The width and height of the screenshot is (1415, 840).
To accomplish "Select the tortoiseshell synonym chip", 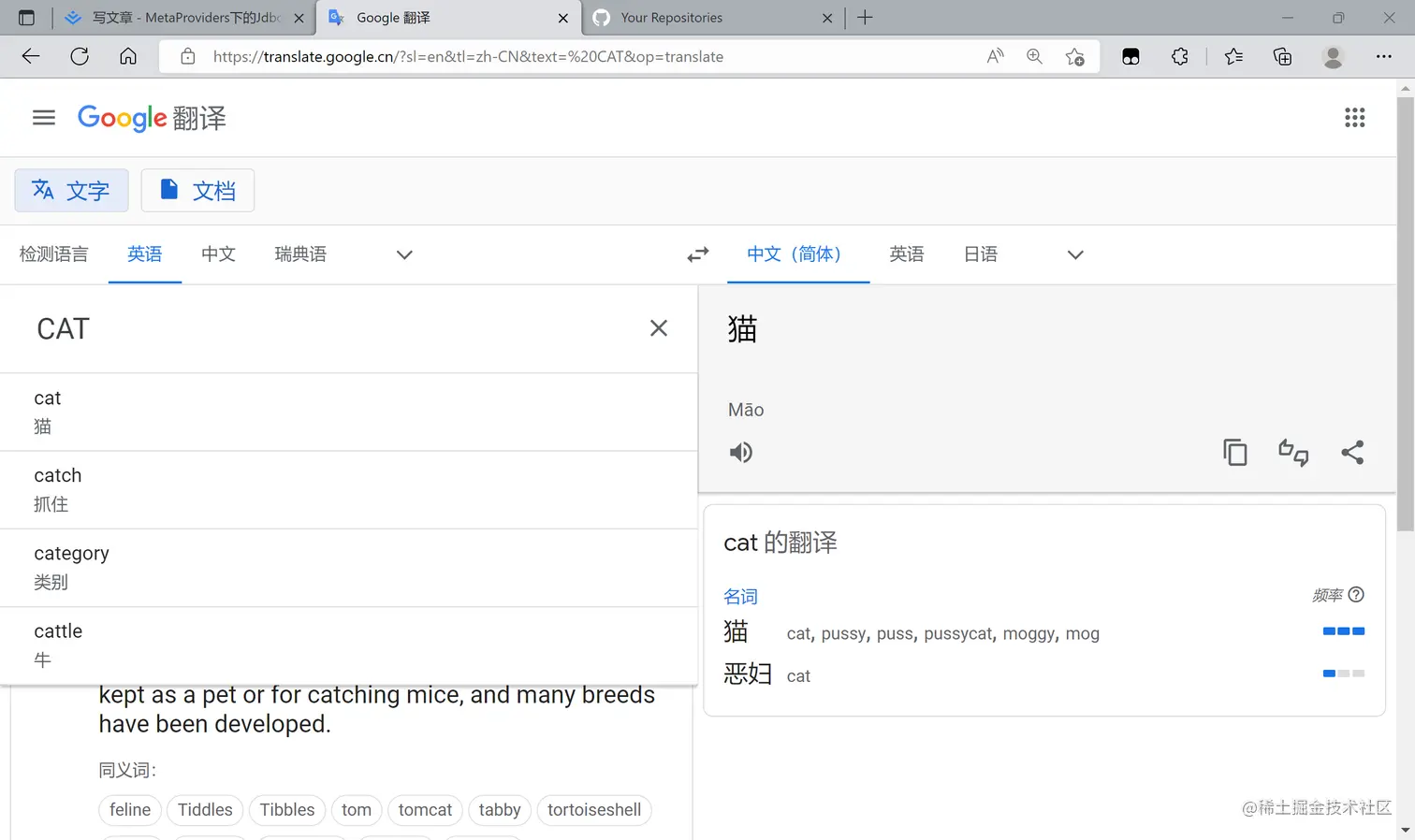I will [594, 810].
